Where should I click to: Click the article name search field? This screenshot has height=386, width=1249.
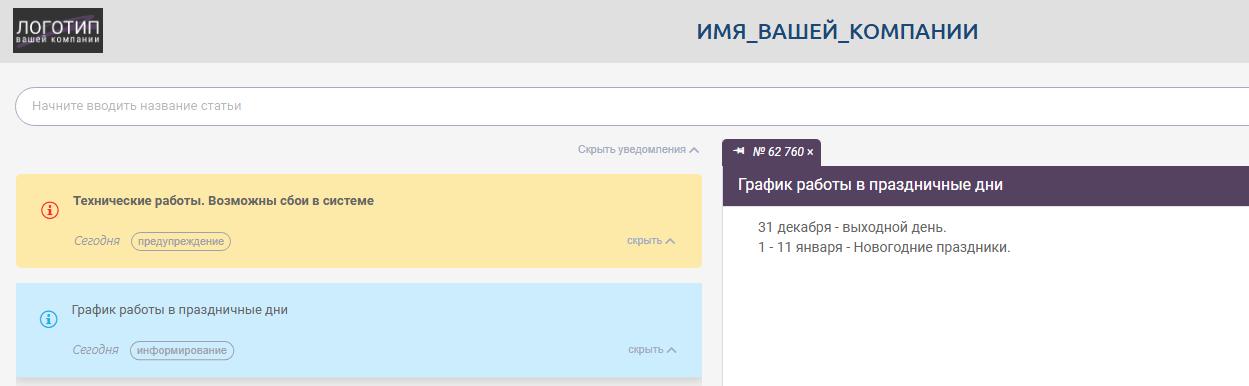[632, 106]
